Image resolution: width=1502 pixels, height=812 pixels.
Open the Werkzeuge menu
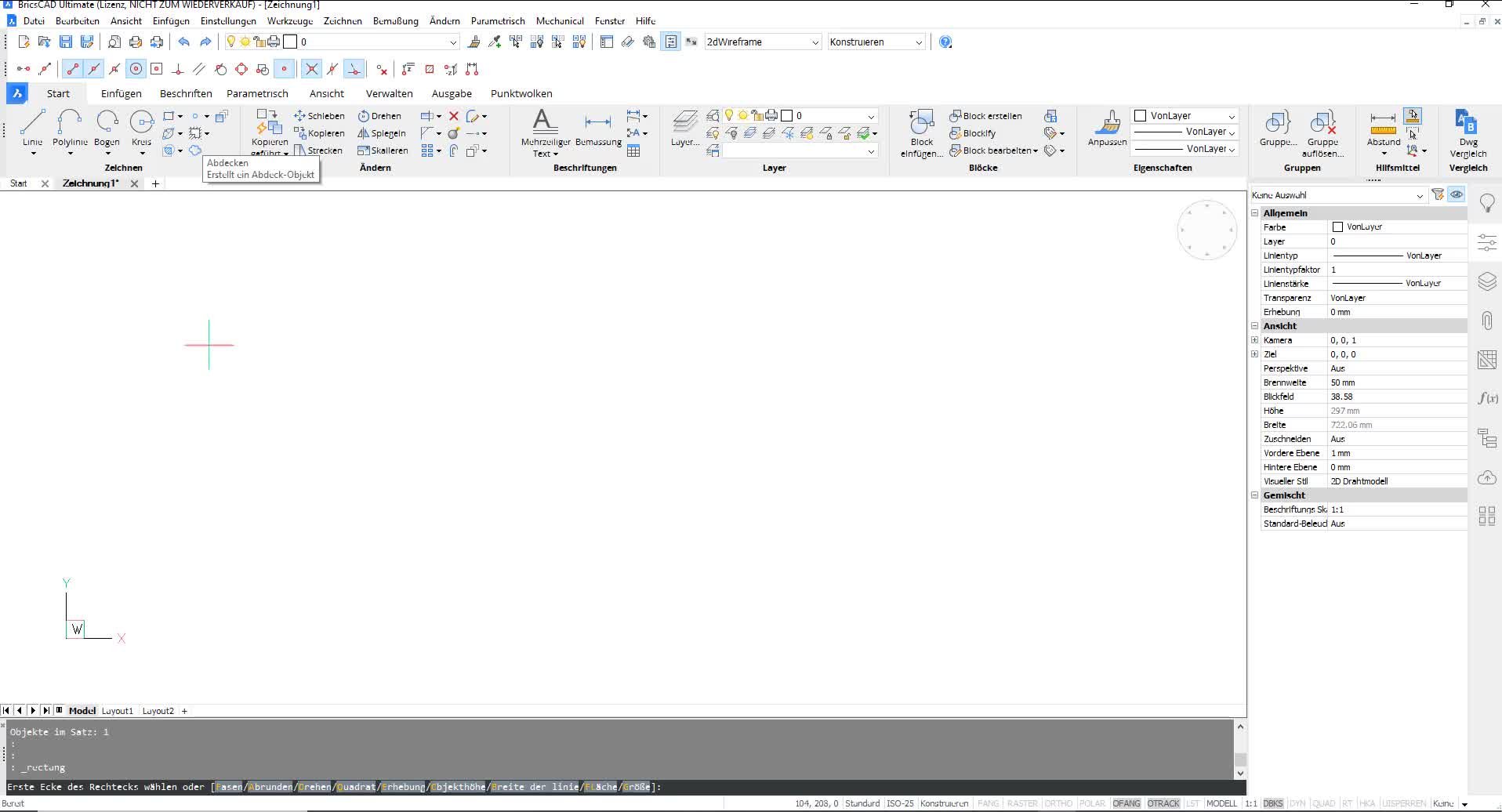tap(289, 21)
